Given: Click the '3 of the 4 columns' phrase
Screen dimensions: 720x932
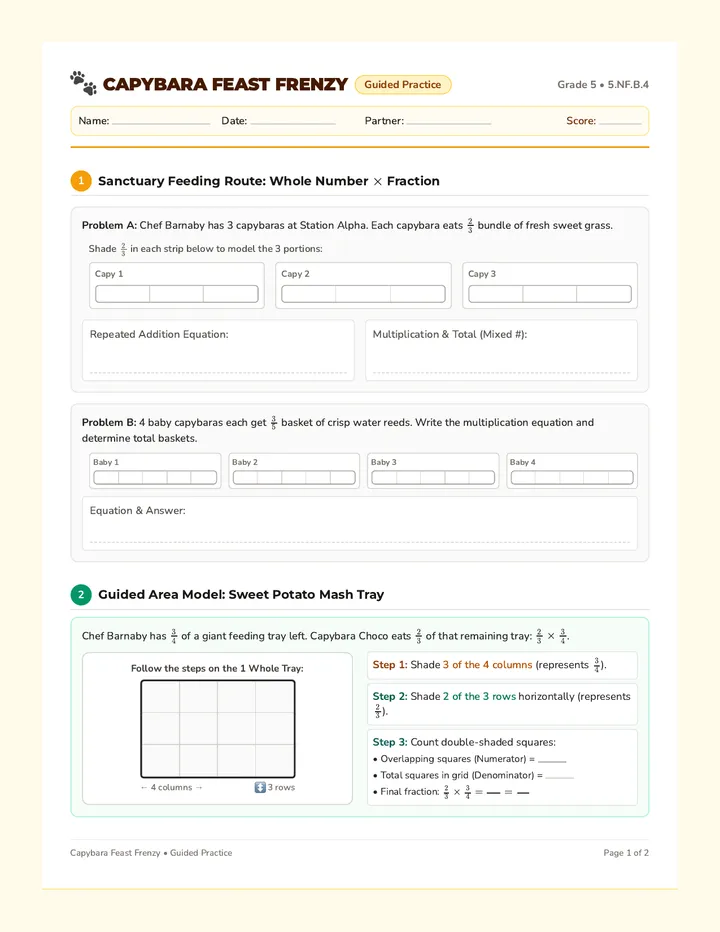Looking at the screenshot, I should tap(488, 665).
